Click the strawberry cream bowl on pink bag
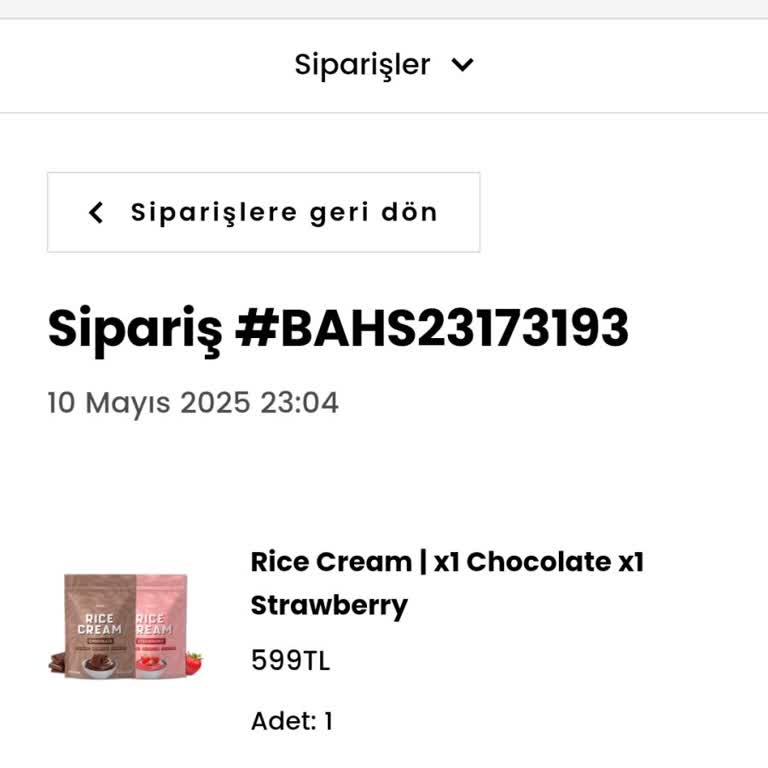This screenshot has width=768, height=768. click(x=151, y=666)
